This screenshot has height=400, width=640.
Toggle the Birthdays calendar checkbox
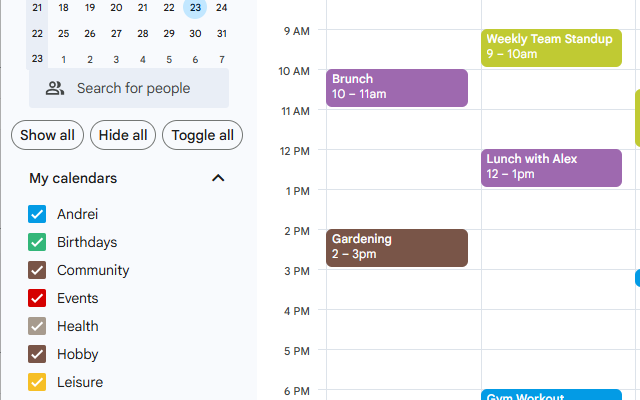37,242
